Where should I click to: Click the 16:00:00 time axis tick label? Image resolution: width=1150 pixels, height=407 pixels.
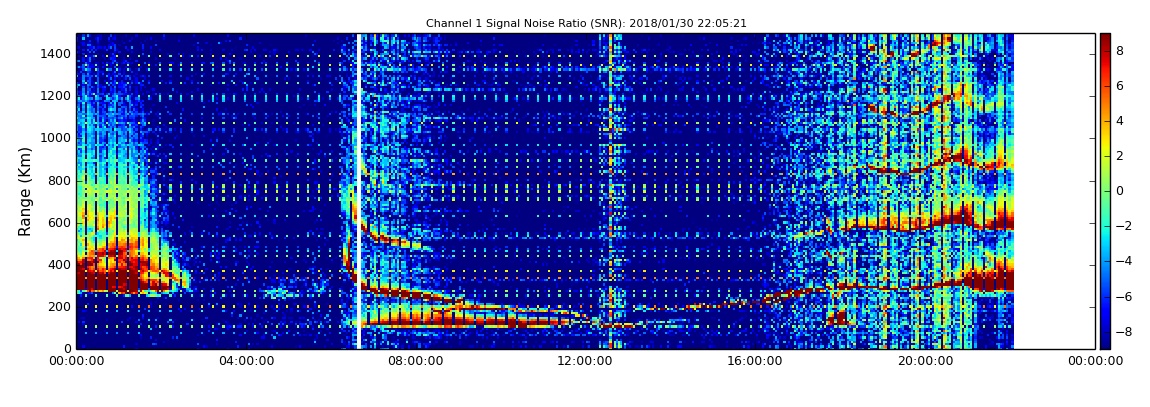[x=756, y=361]
